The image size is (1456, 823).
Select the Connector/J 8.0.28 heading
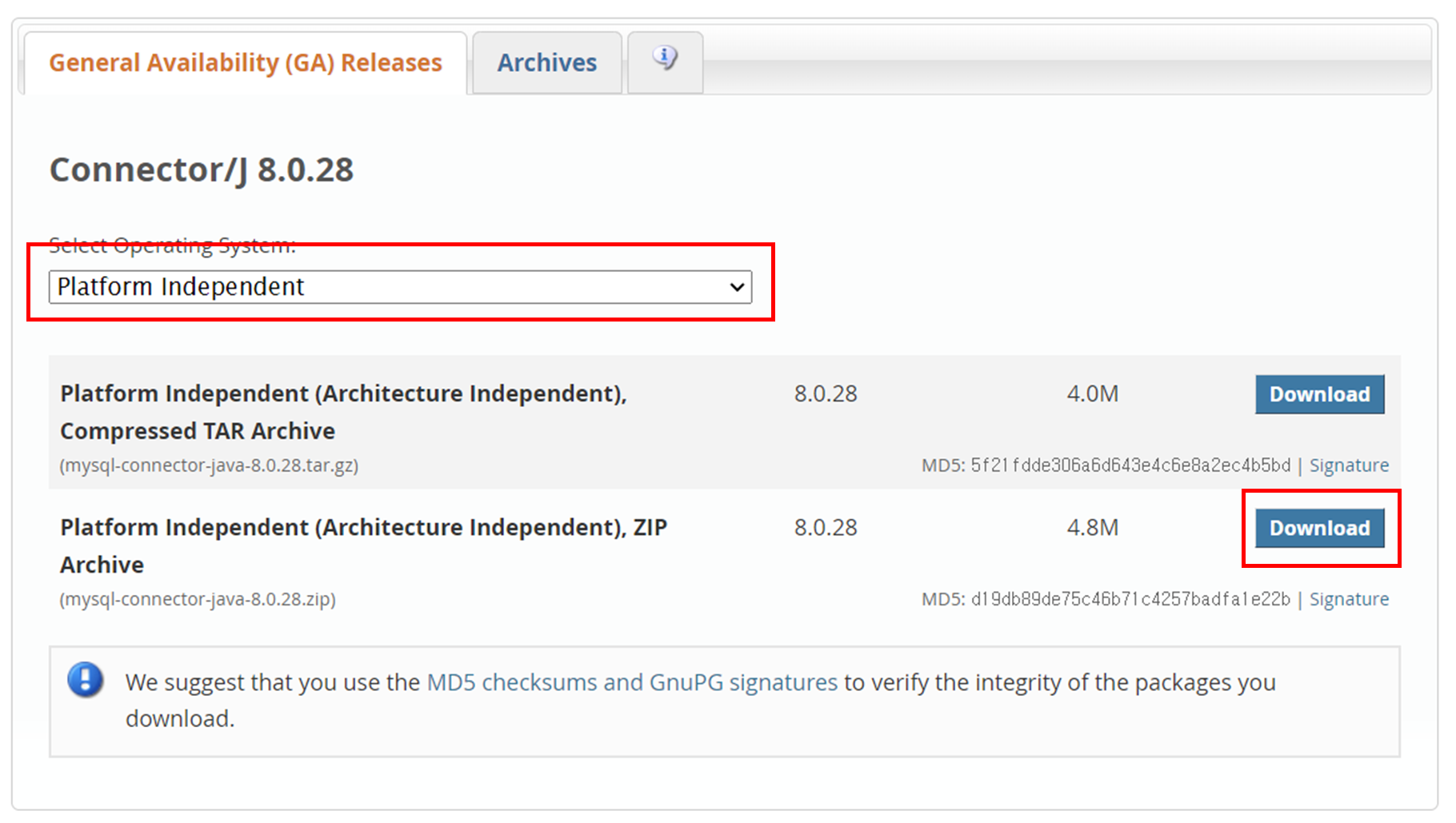pos(202,170)
